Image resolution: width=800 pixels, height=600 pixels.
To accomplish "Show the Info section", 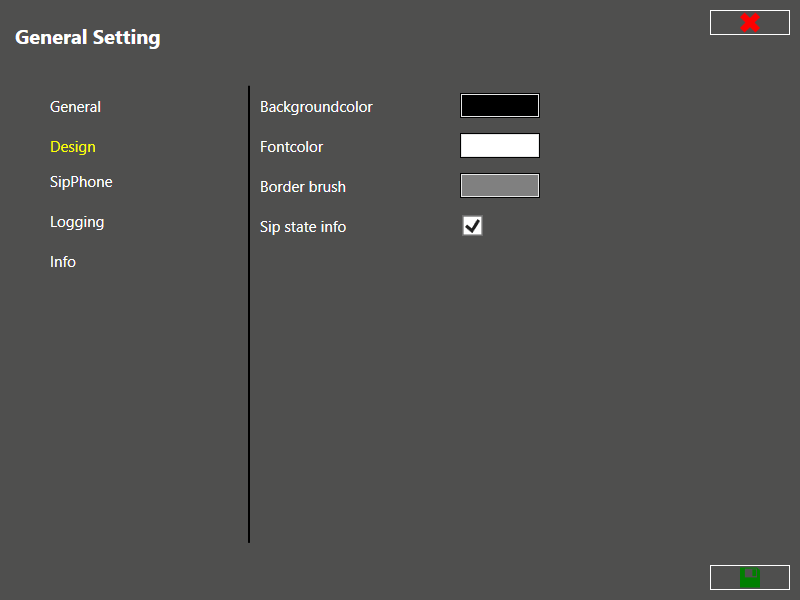I will click(63, 262).
